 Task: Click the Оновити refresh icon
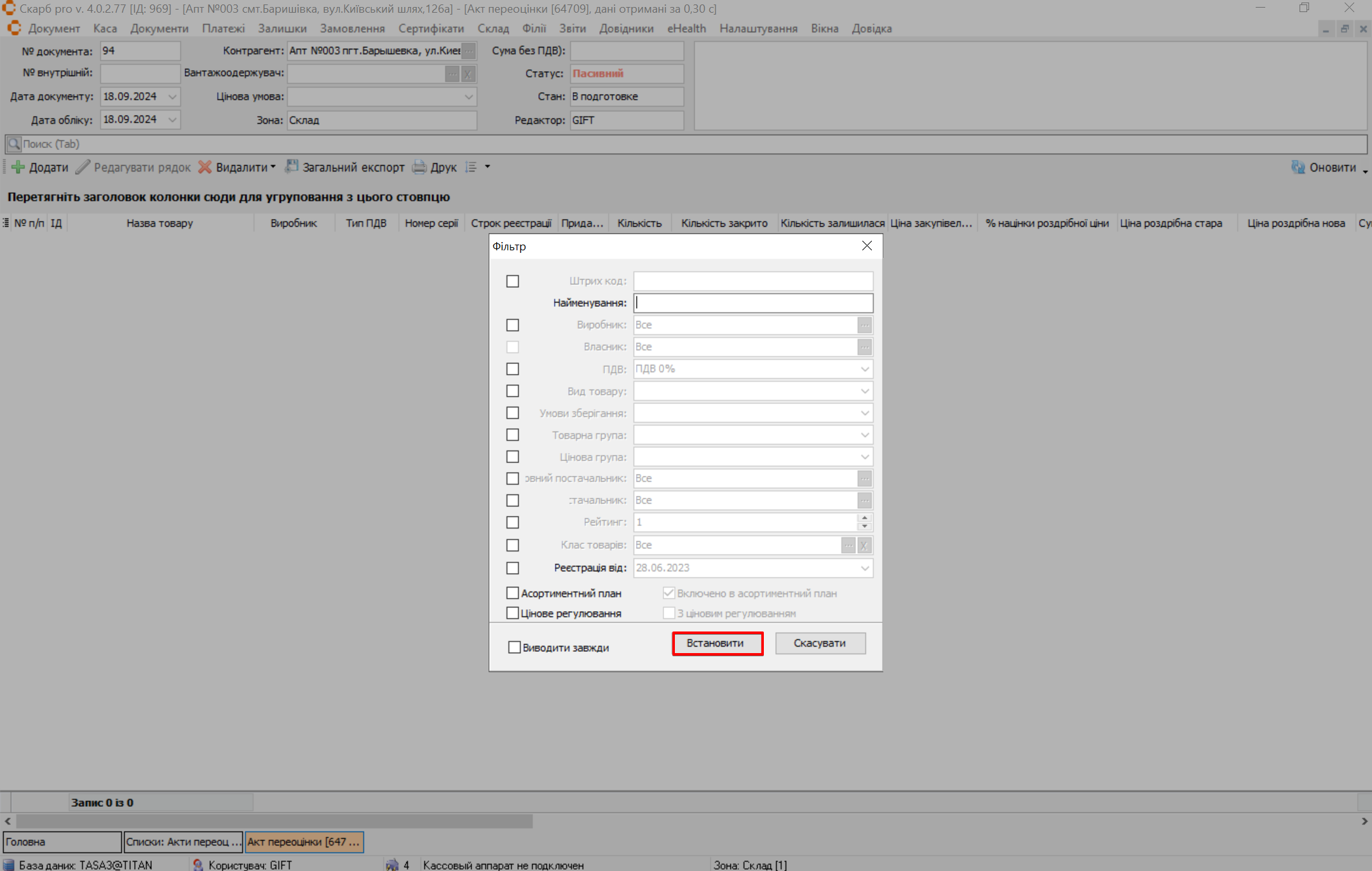click(x=1298, y=168)
